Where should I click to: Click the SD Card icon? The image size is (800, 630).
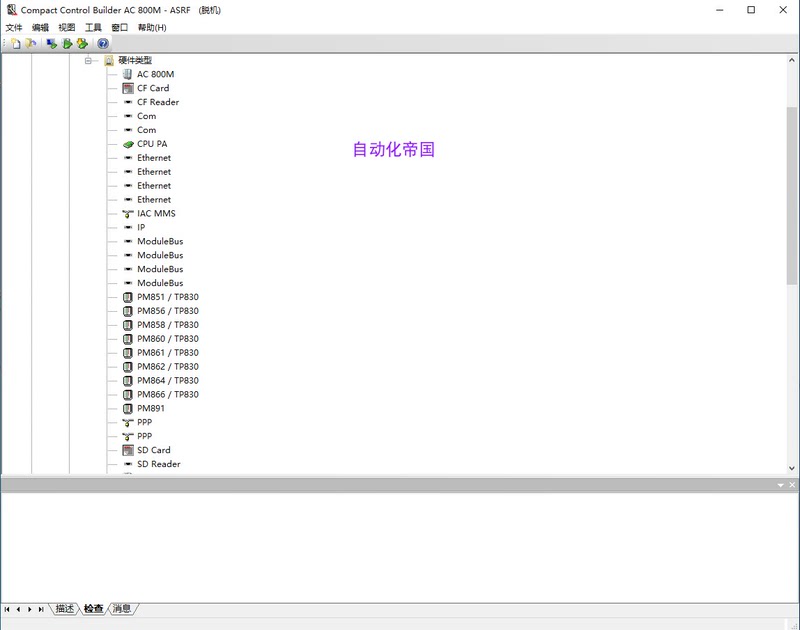128,450
